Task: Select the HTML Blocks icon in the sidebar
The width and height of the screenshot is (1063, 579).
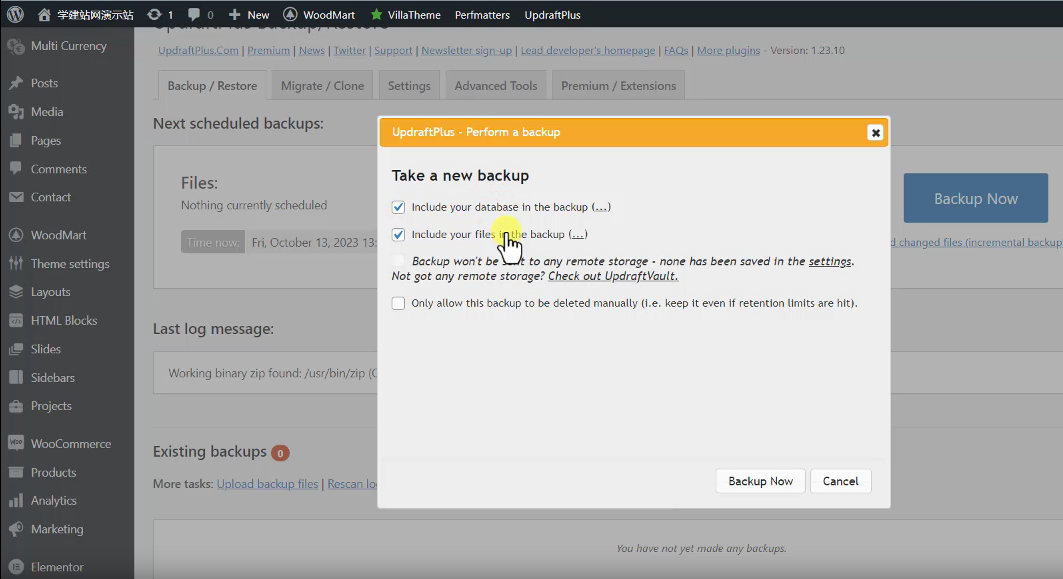Action: click(x=16, y=321)
